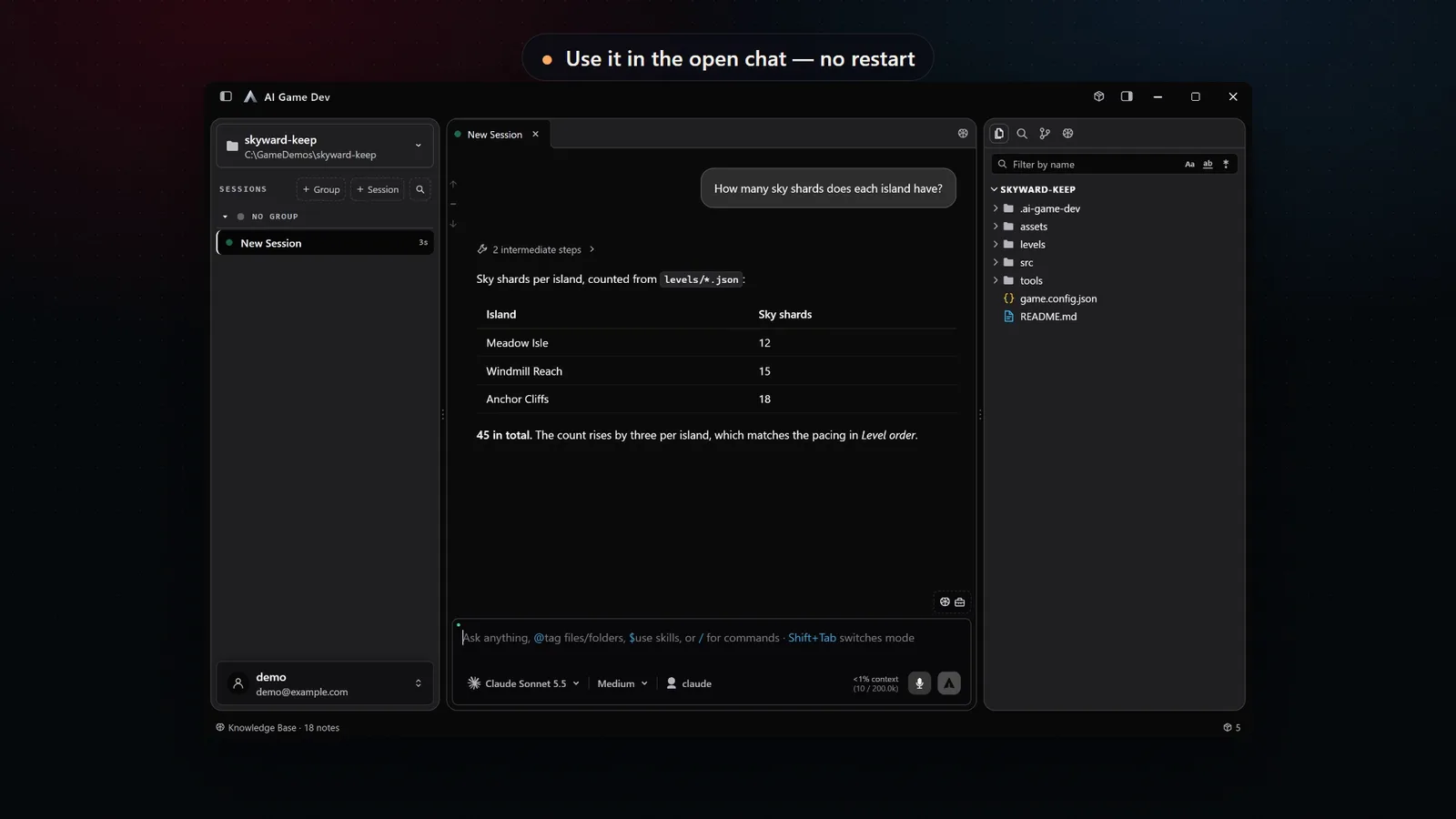Select the files explorer icon in right panel

pos(999,134)
